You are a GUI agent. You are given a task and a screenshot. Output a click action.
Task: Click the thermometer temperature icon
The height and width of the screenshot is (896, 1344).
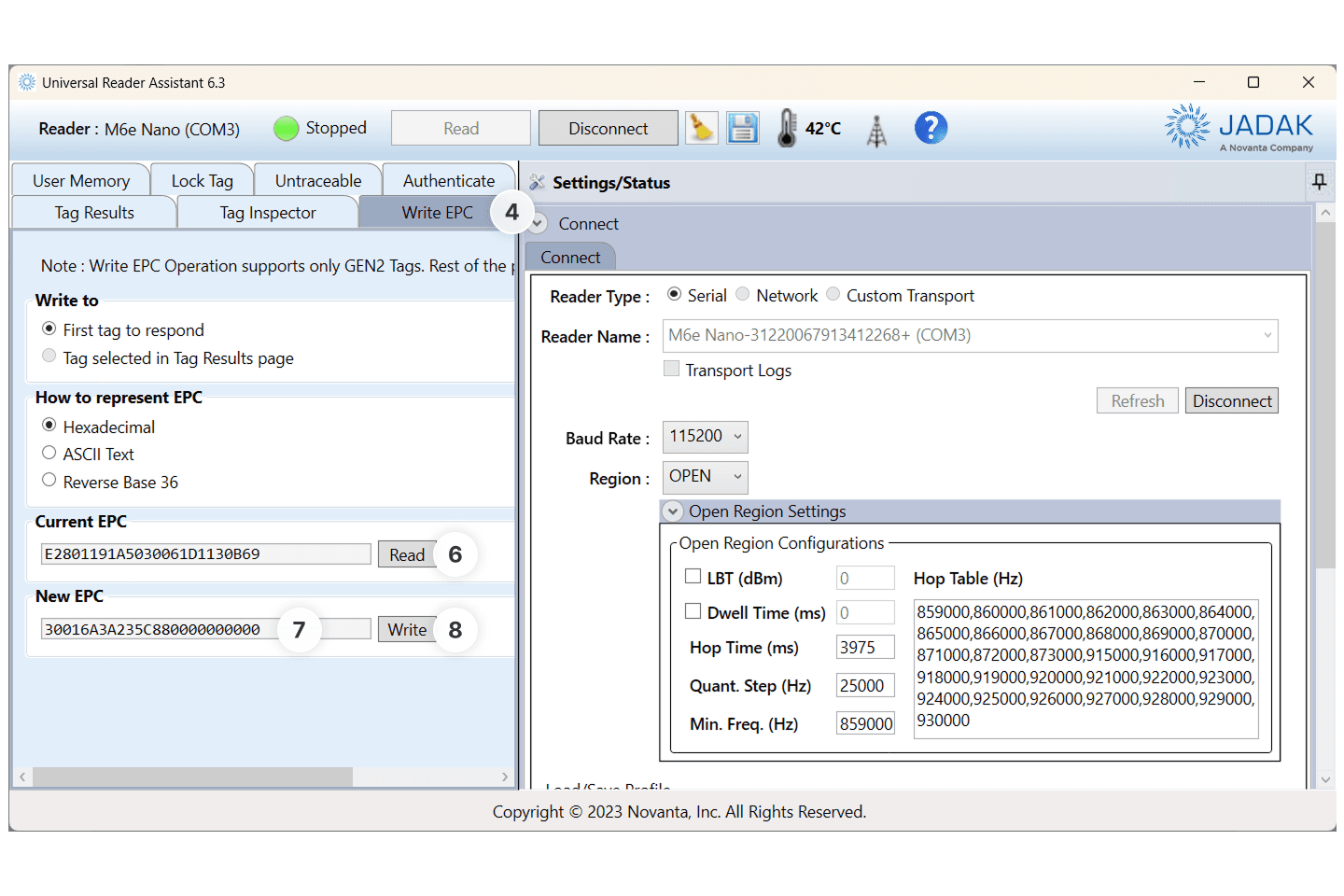point(788,128)
